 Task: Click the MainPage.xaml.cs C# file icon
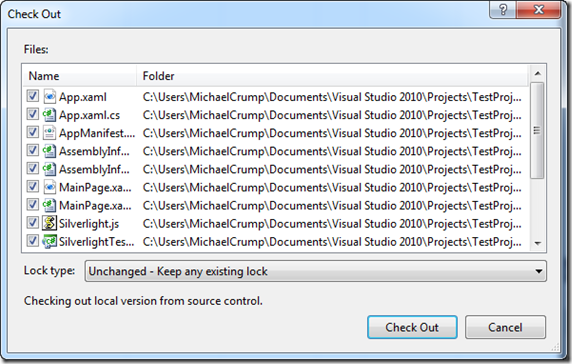point(49,205)
